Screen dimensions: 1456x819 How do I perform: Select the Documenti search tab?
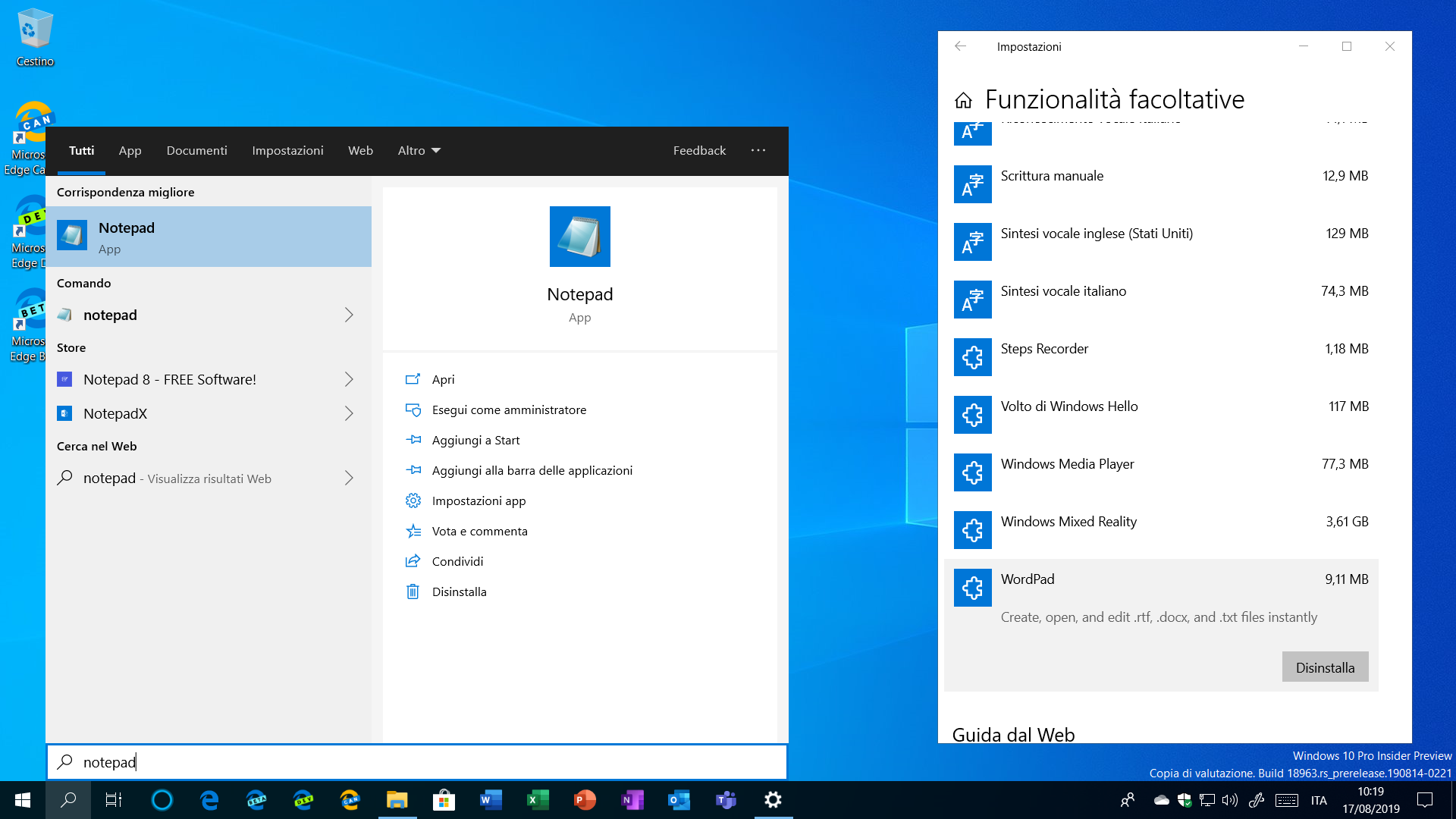click(x=197, y=150)
